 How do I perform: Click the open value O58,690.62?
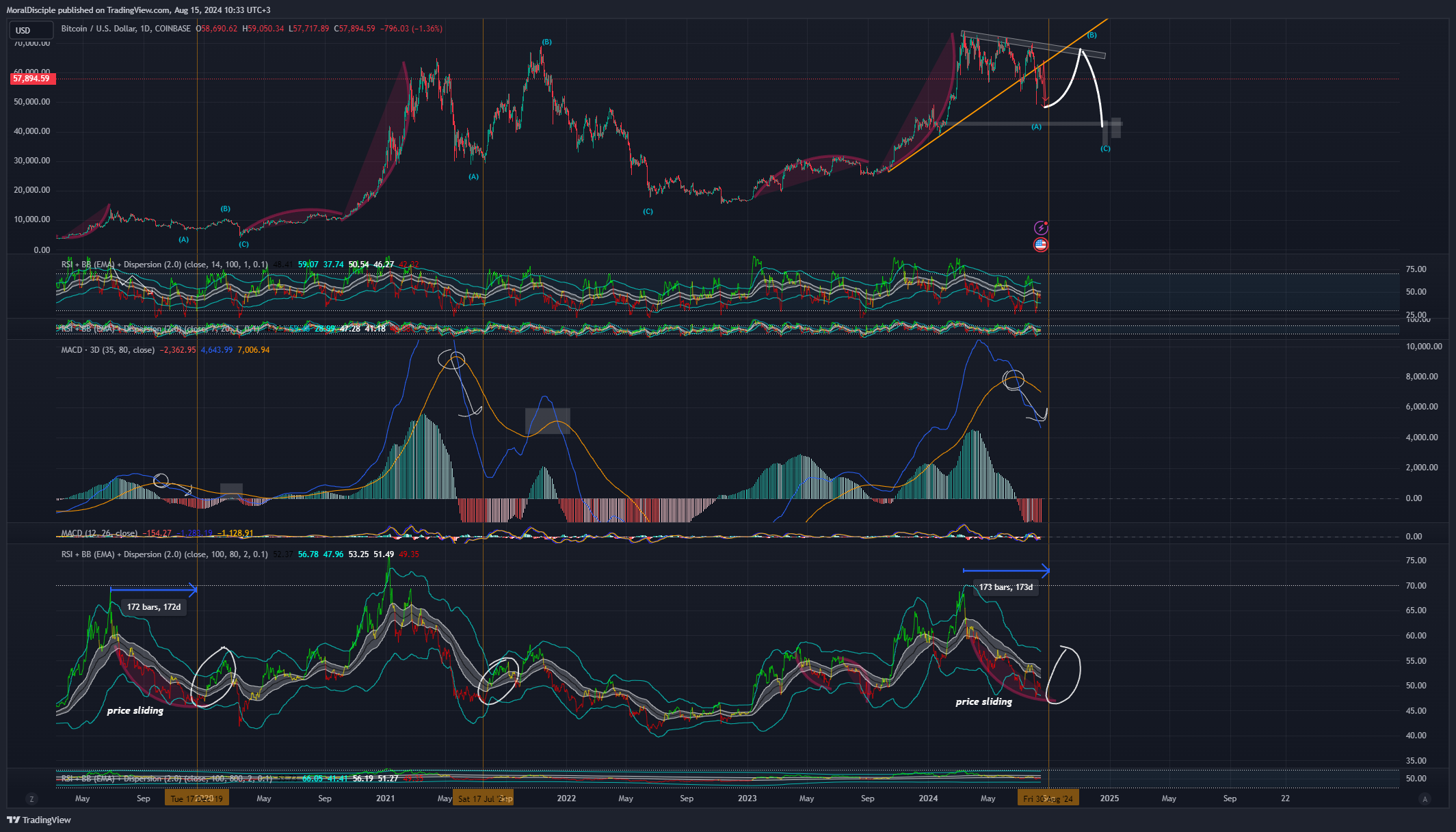tap(217, 29)
